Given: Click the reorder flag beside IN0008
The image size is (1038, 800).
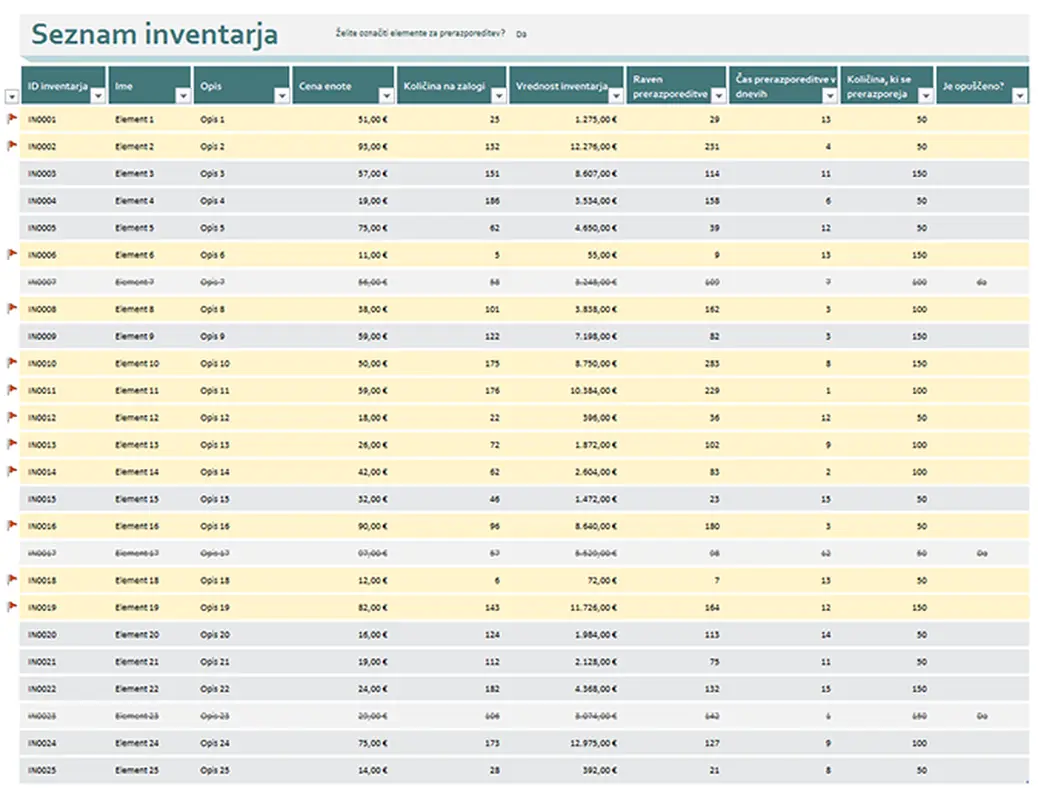Looking at the screenshot, I should pyautogui.click(x=13, y=308).
